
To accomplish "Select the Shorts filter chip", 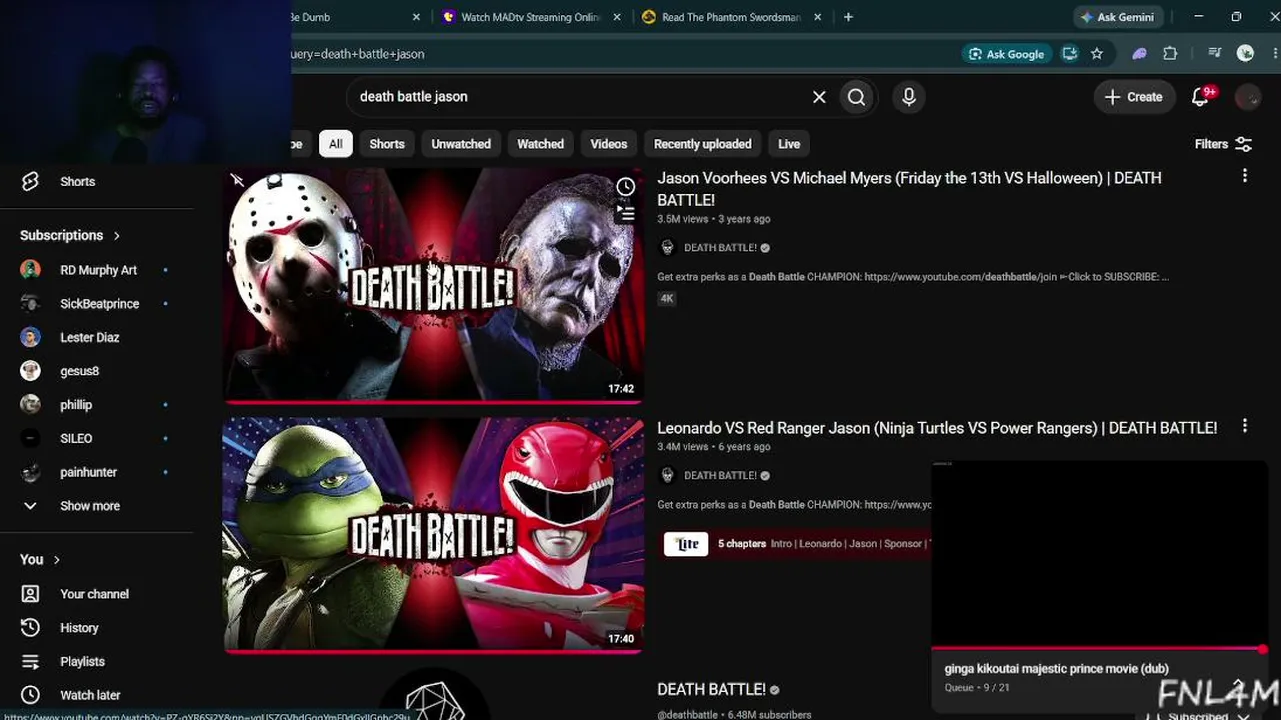I will click(x=387, y=144).
